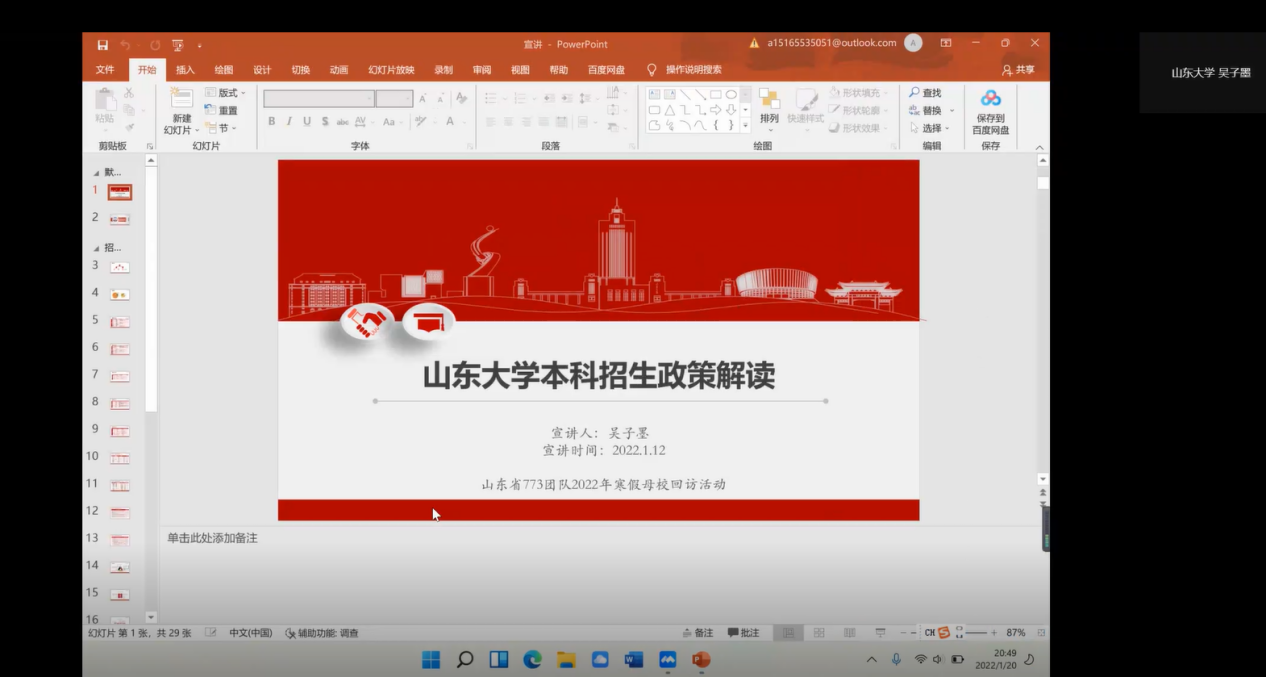The image size is (1266, 677).
Task: Open the Insert (插入) ribbon tab
Action: (185, 70)
